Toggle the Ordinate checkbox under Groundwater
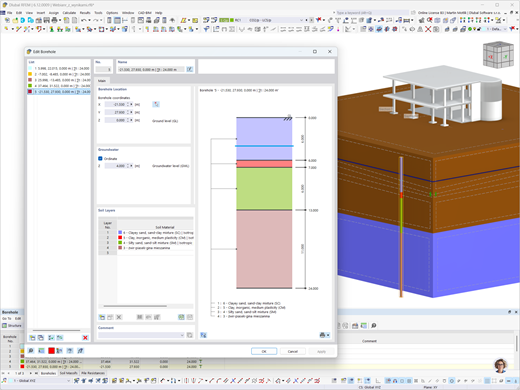Image resolution: width=520 pixels, height=390 pixels. [100, 158]
